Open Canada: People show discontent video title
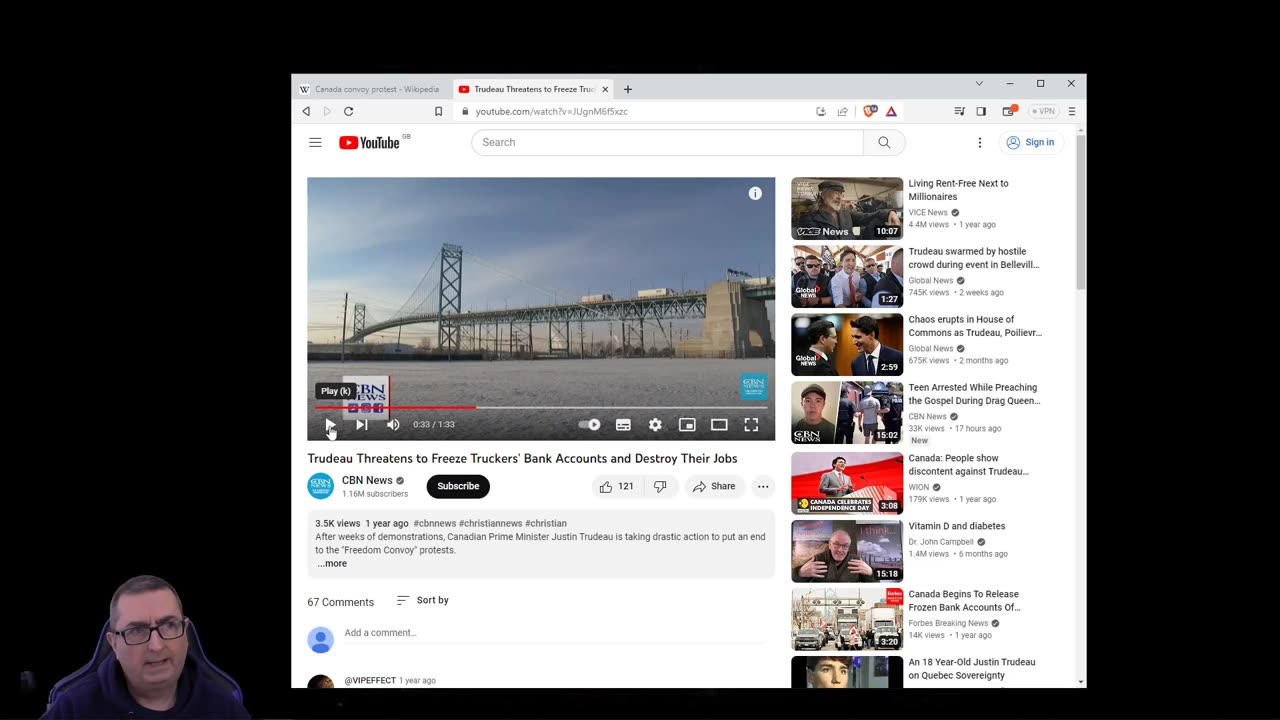Image resolution: width=1280 pixels, height=720 pixels. click(968, 465)
